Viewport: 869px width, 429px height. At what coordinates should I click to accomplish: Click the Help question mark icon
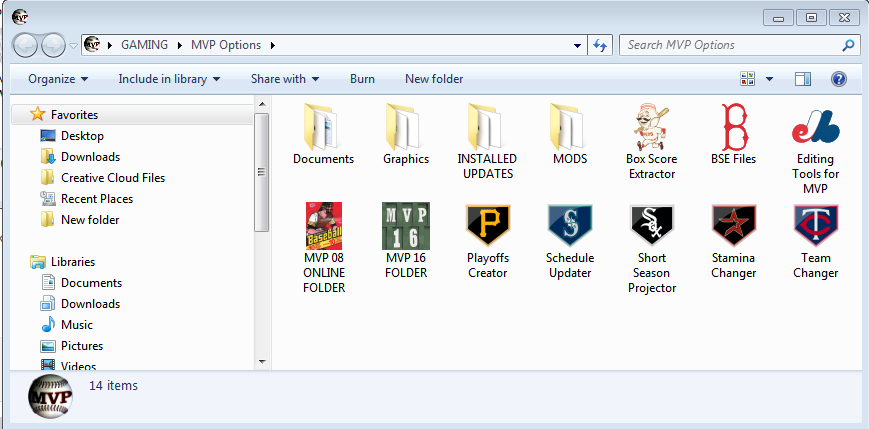[839, 79]
